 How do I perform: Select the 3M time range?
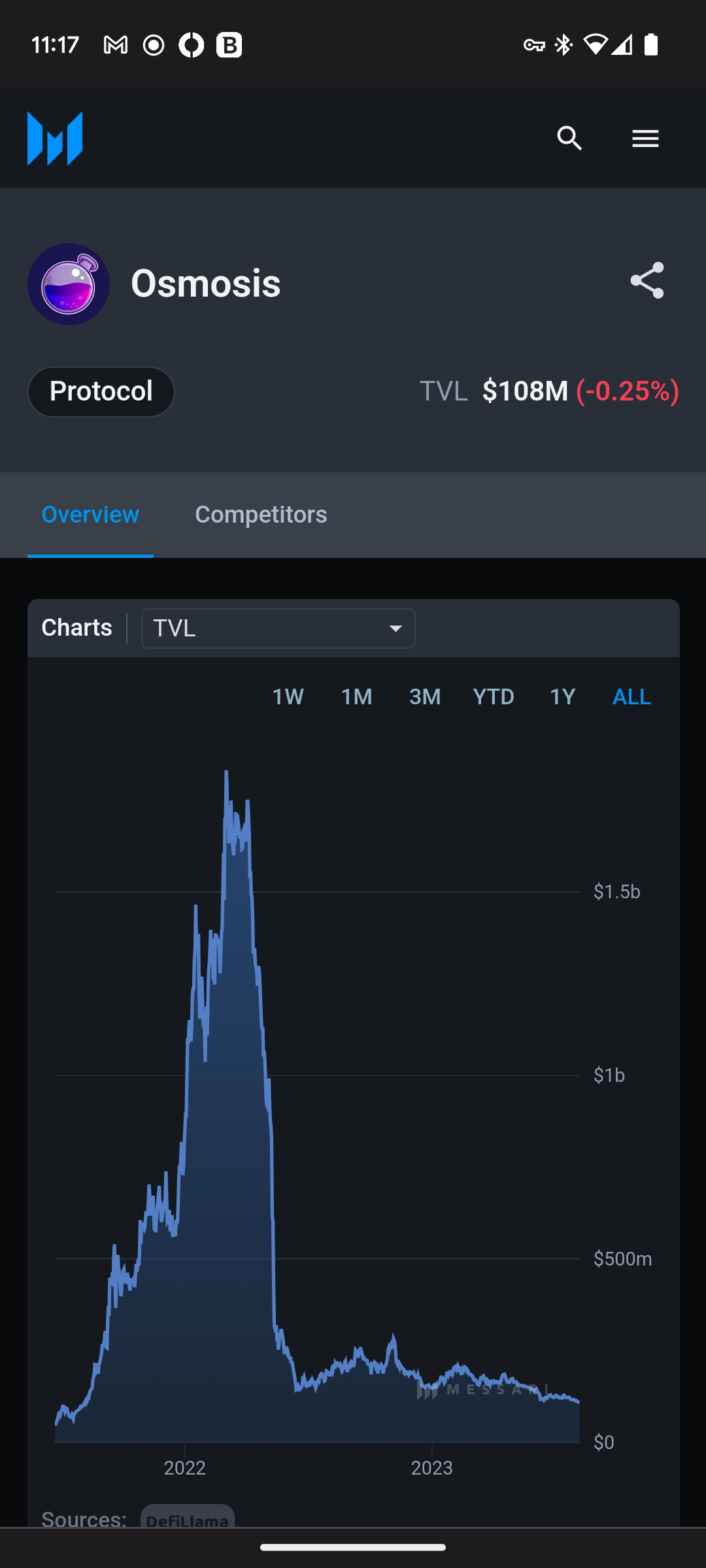pos(425,697)
